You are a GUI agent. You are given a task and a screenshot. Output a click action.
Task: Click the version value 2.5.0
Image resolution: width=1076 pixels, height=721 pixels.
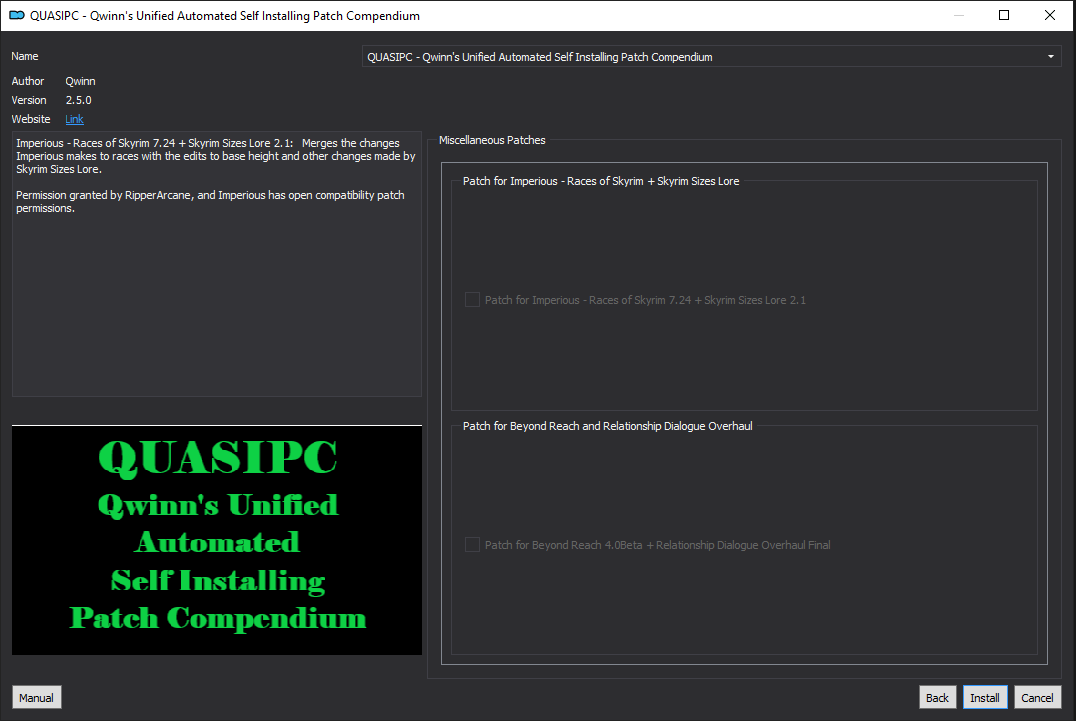click(78, 100)
